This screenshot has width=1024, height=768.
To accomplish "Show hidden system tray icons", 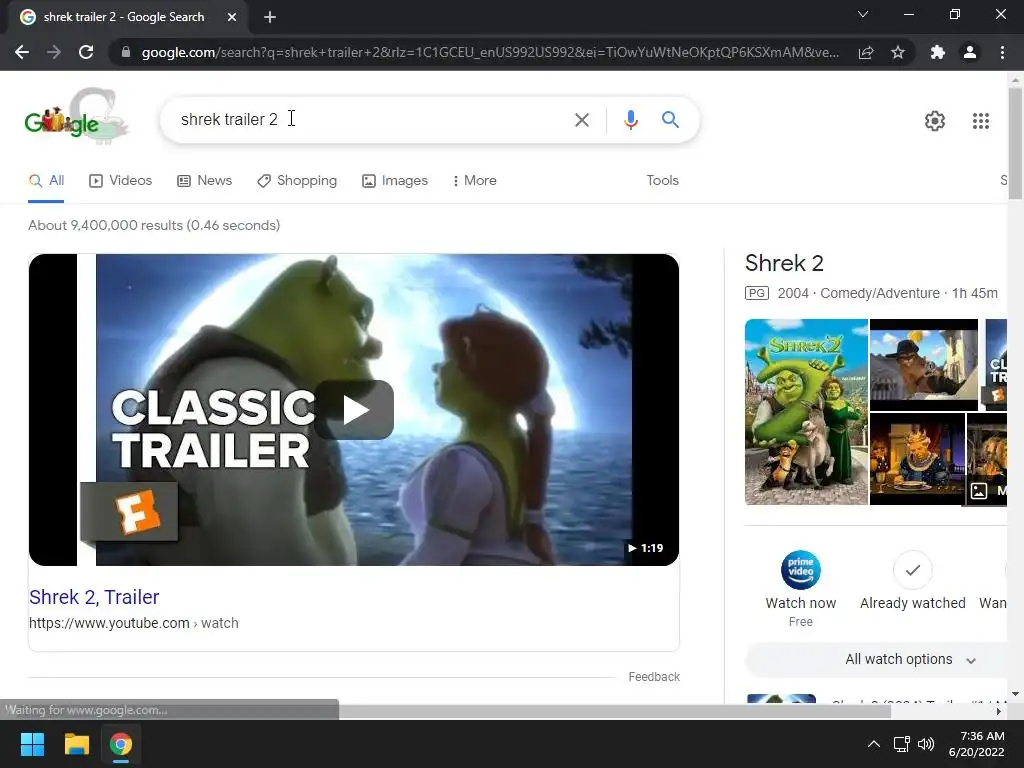I will (x=873, y=744).
